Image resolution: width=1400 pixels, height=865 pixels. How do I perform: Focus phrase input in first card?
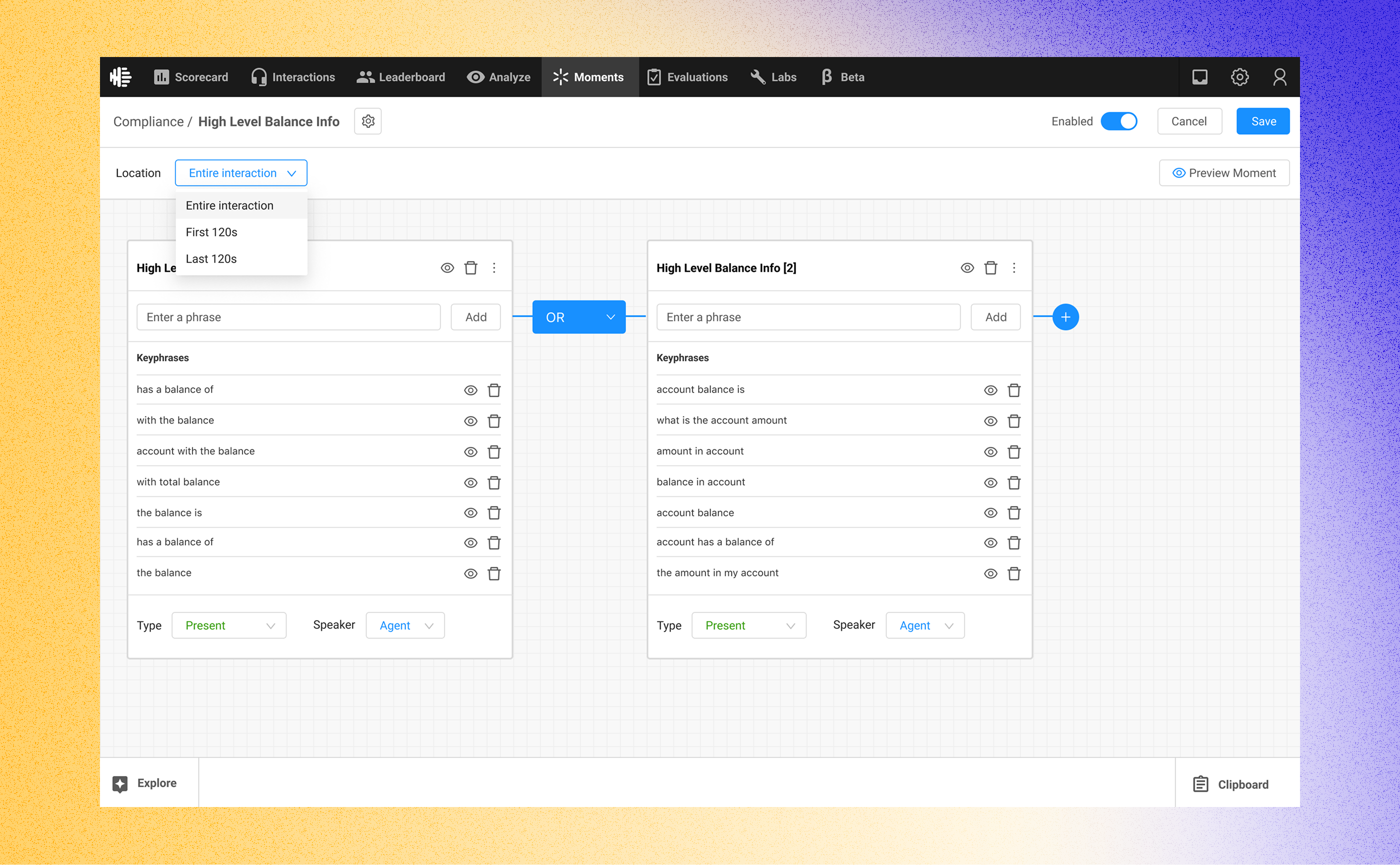point(288,317)
